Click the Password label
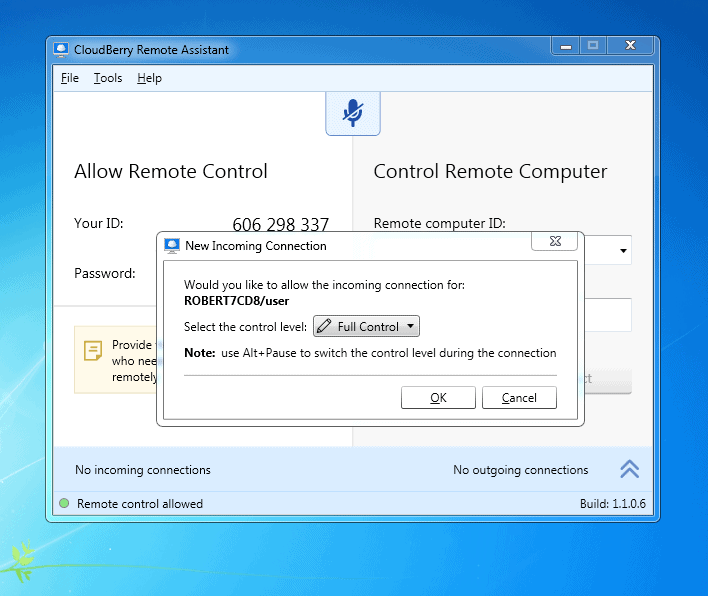 (x=105, y=273)
